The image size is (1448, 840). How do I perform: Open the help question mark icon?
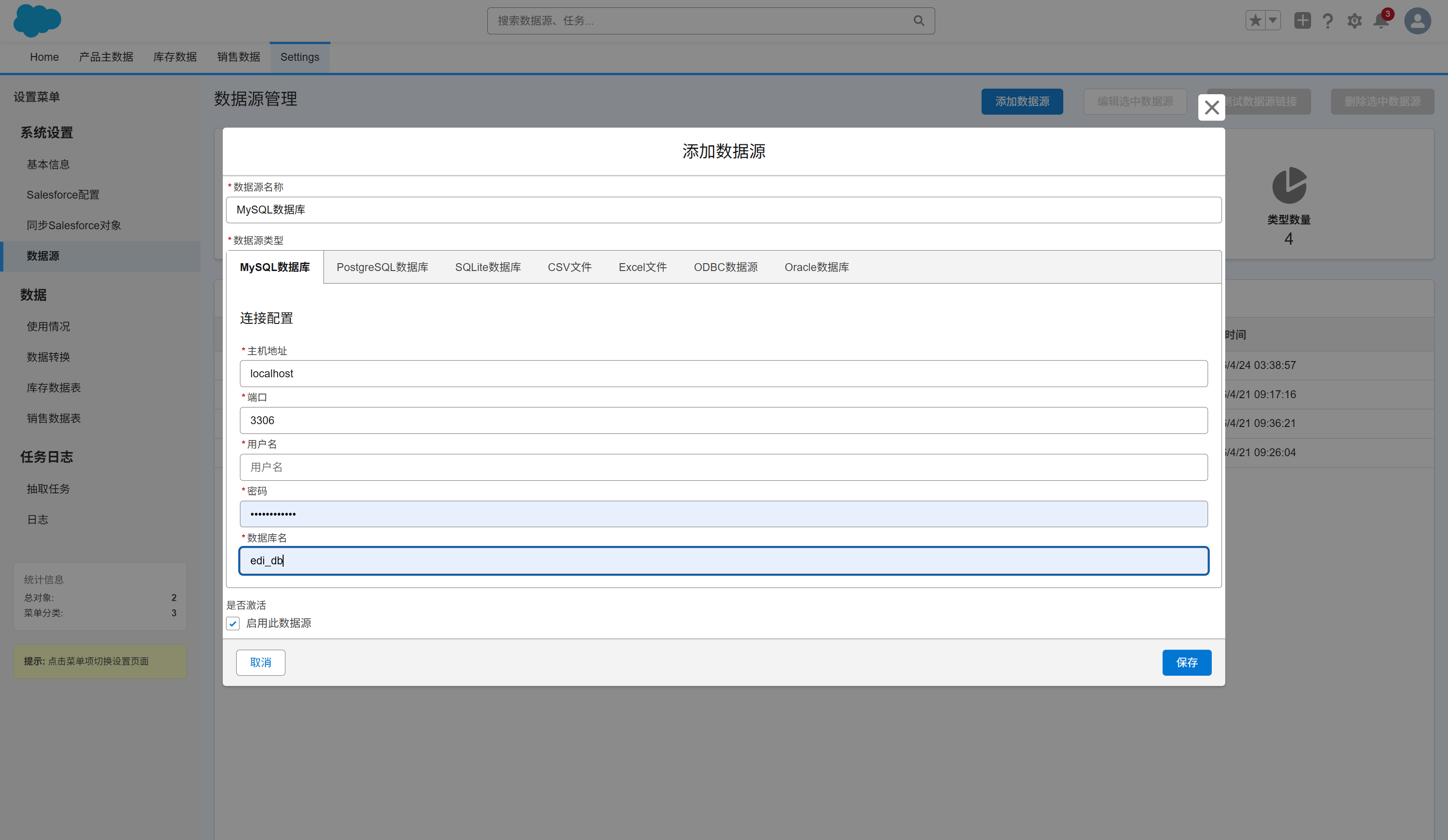pyautogui.click(x=1328, y=21)
